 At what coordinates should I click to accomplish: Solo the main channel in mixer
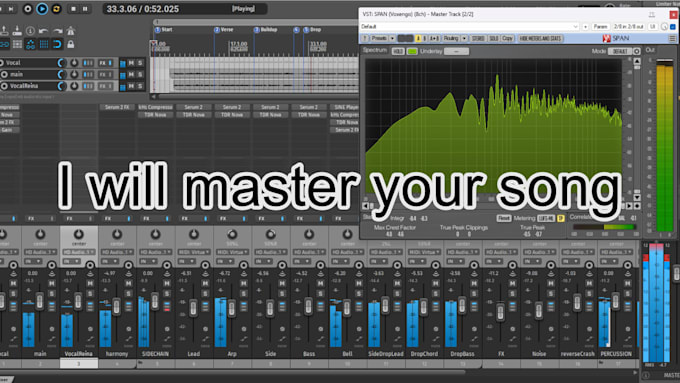click(x=52, y=294)
